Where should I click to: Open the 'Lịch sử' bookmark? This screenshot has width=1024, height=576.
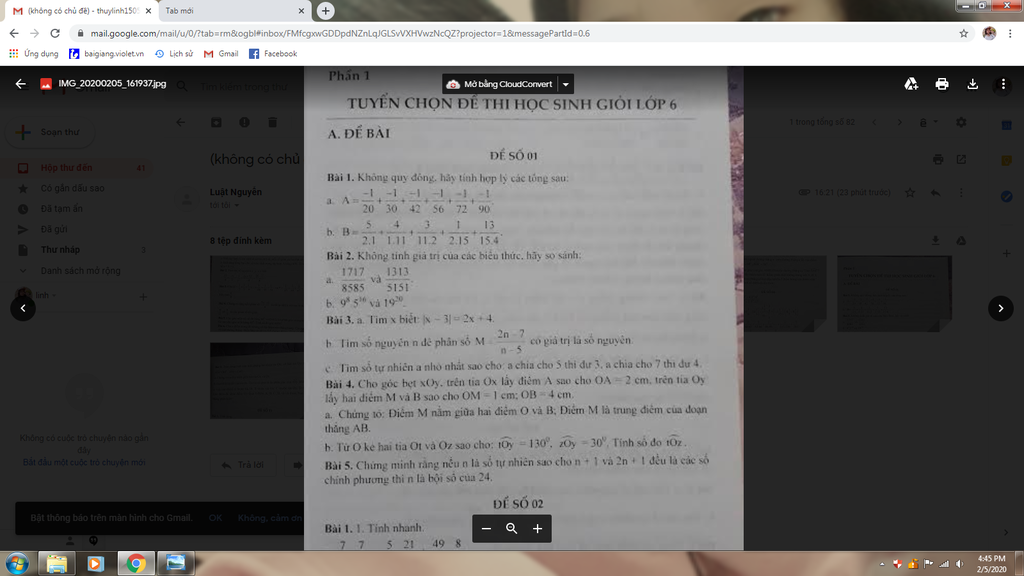click(174, 54)
